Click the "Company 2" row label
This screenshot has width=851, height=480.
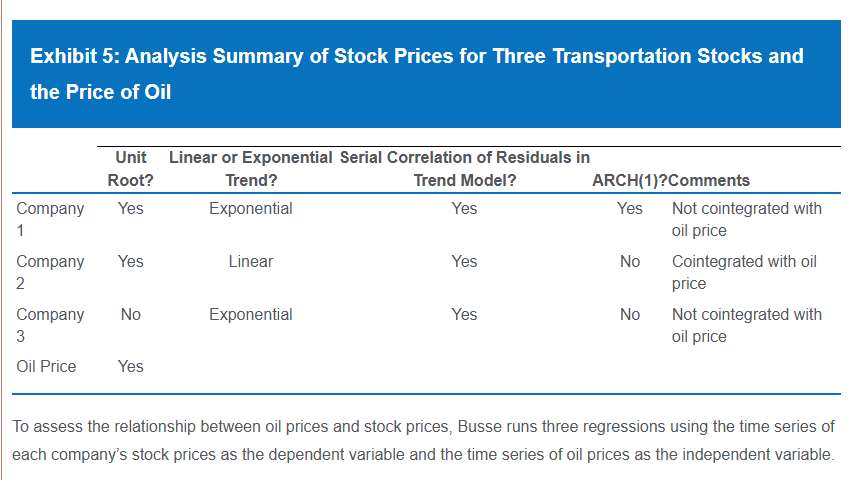coord(50,272)
